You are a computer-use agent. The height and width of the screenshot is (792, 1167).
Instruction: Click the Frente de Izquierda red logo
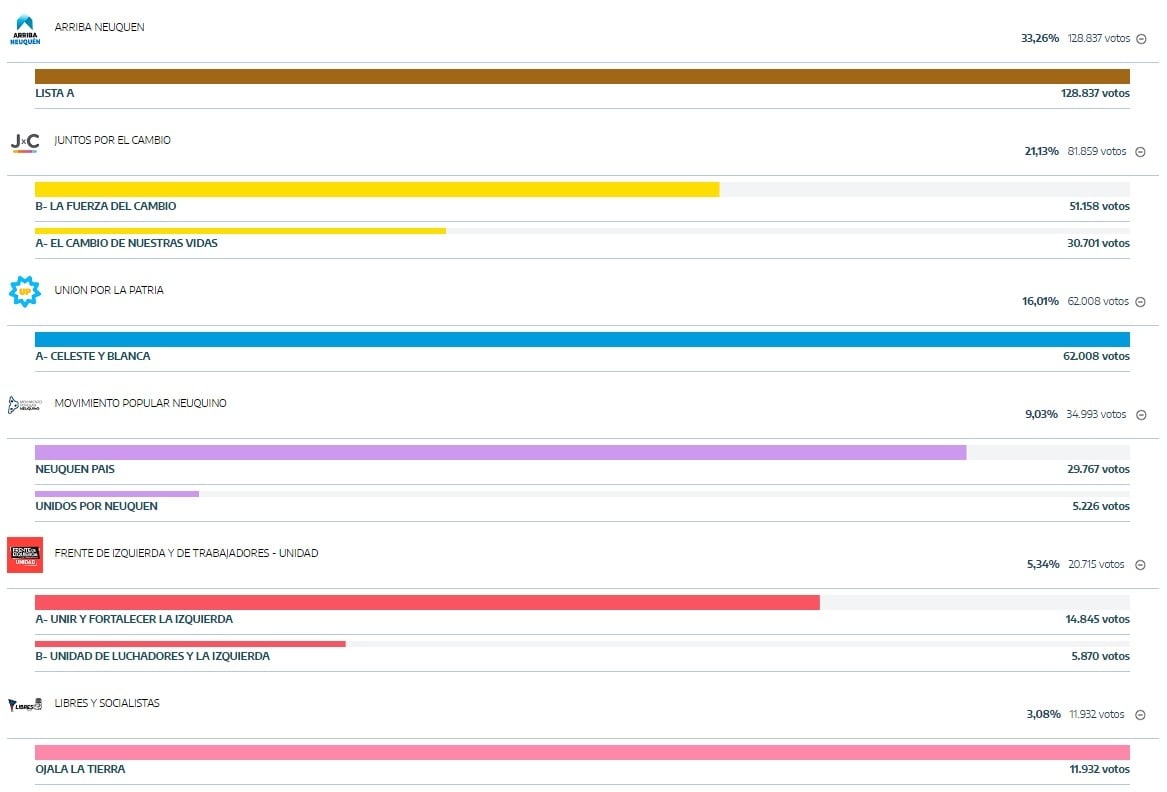(x=25, y=555)
